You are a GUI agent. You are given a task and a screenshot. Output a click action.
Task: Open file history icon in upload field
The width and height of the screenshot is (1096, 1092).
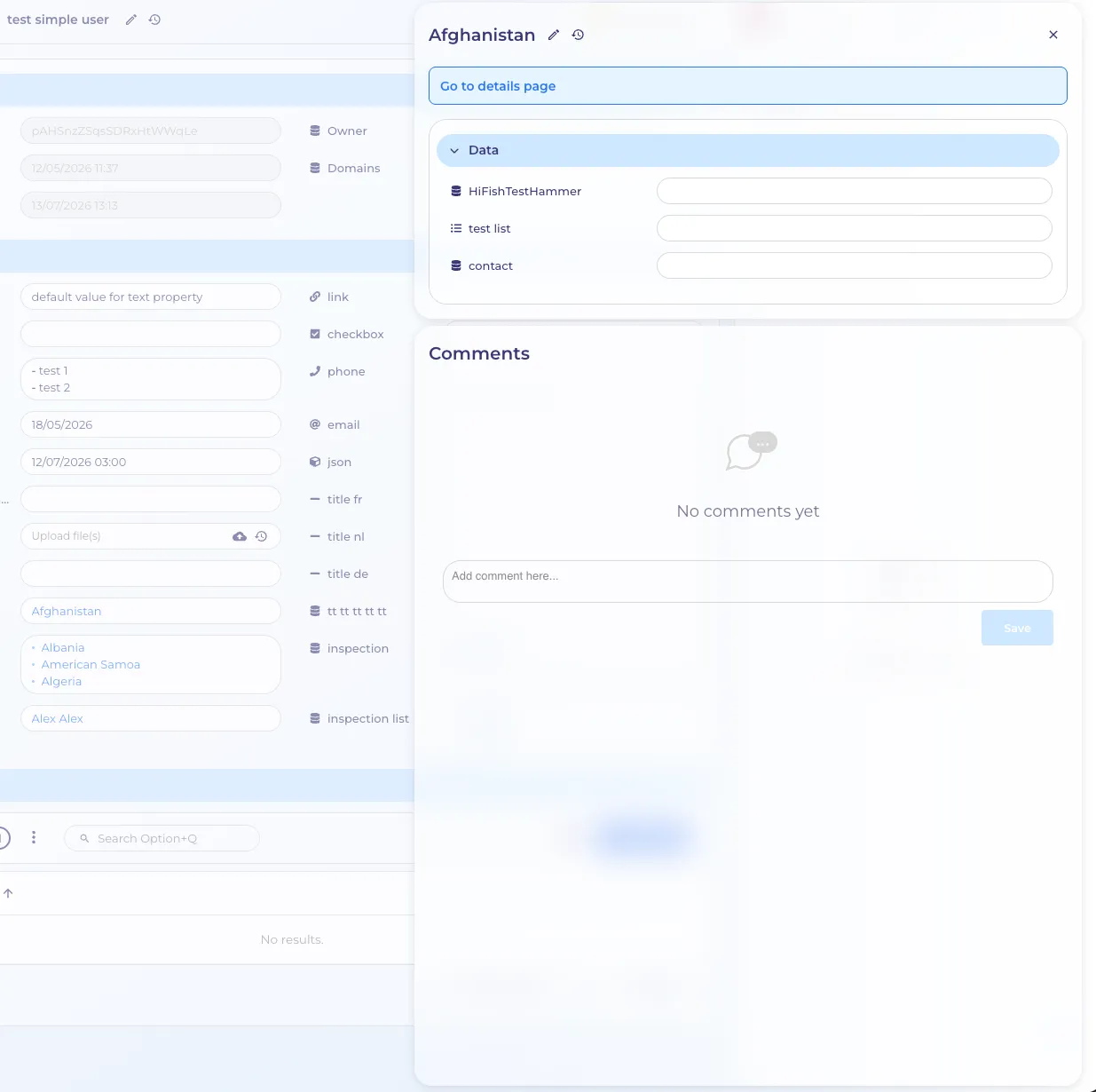(261, 536)
